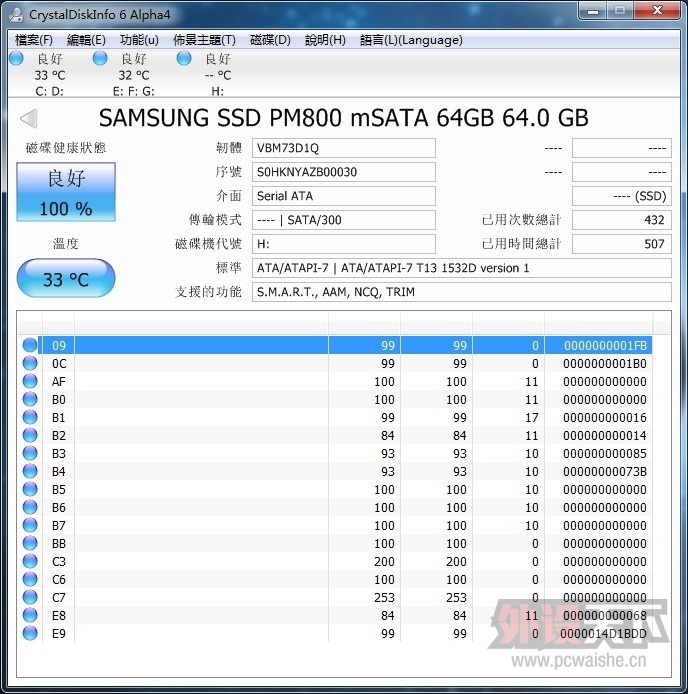The height and width of the screenshot is (694, 688).
Task: Click status icon for attribute B3
Action: coord(30,453)
